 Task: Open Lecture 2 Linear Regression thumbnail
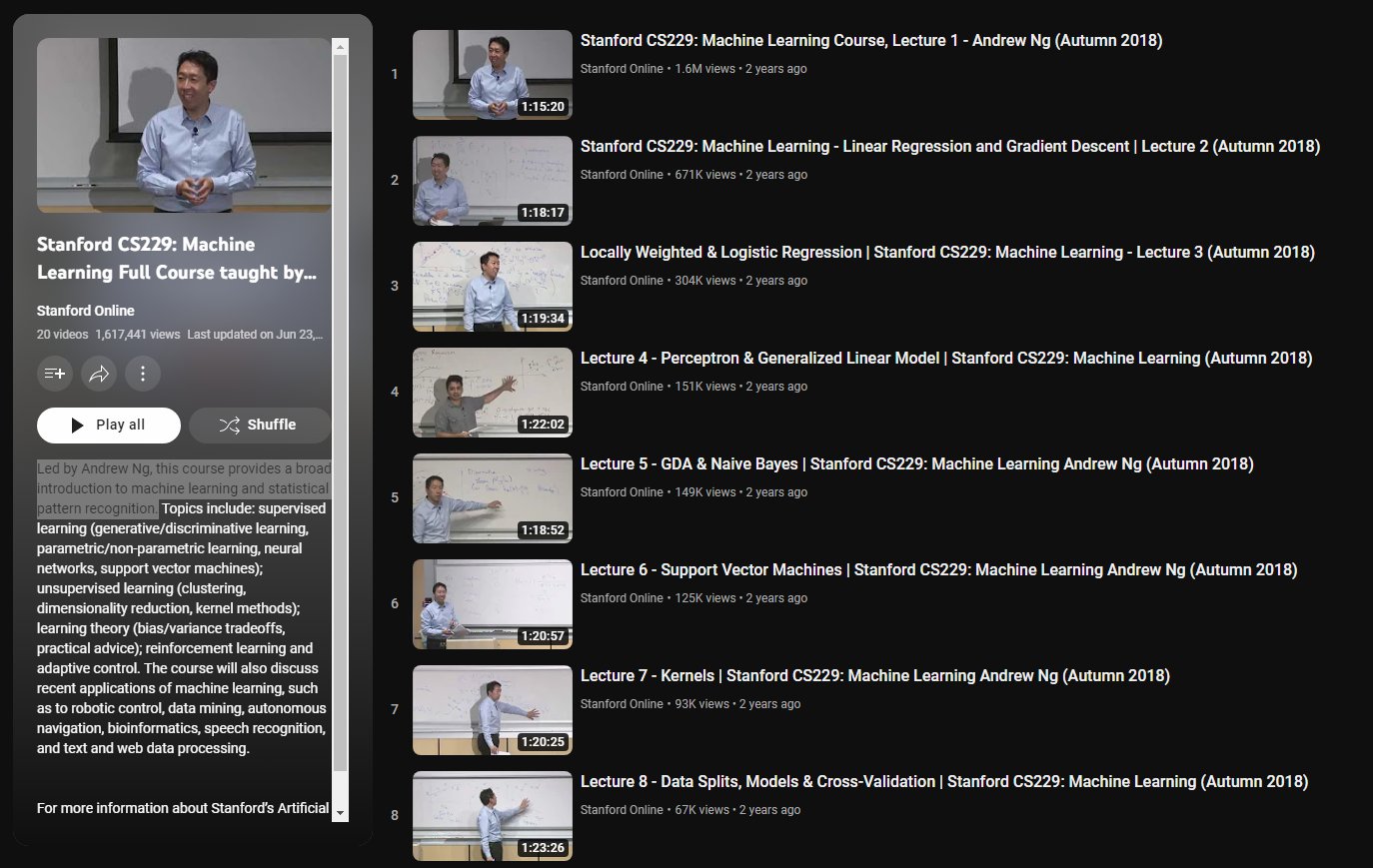pos(493,181)
